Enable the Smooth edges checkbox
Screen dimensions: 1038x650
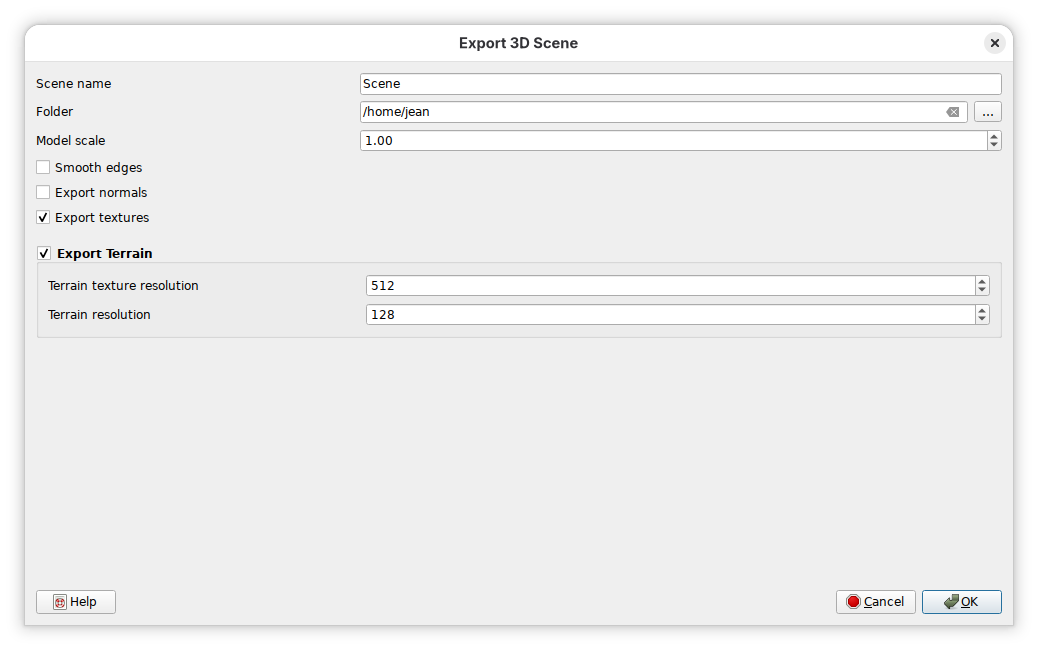(x=43, y=168)
